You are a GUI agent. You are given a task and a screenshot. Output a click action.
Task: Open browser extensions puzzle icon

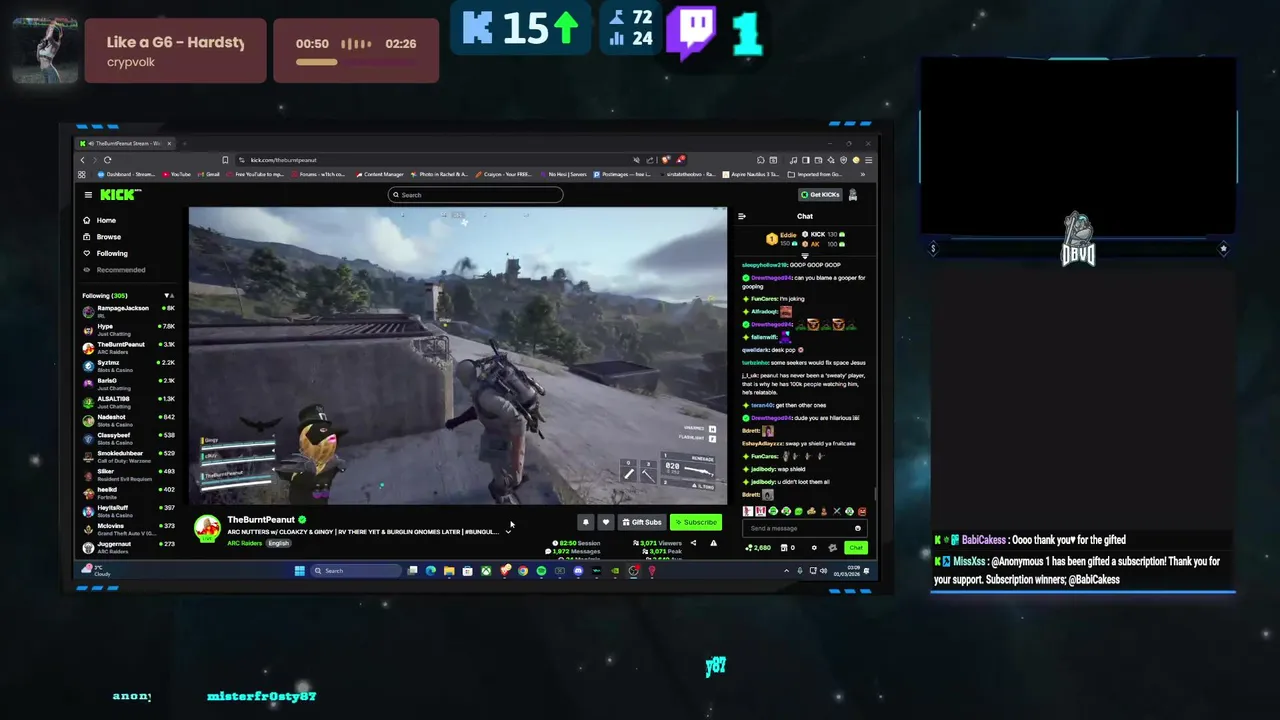(x=761, y=160)
